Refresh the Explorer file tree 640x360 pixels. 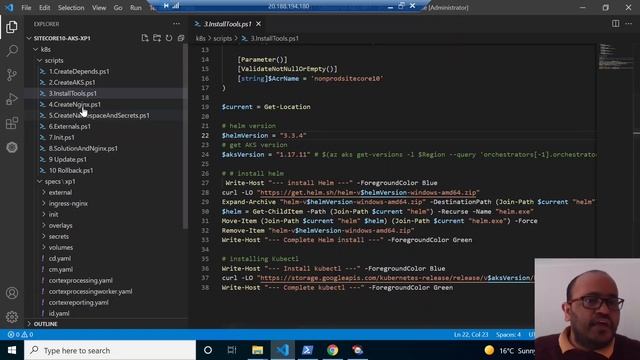[169, 38]
